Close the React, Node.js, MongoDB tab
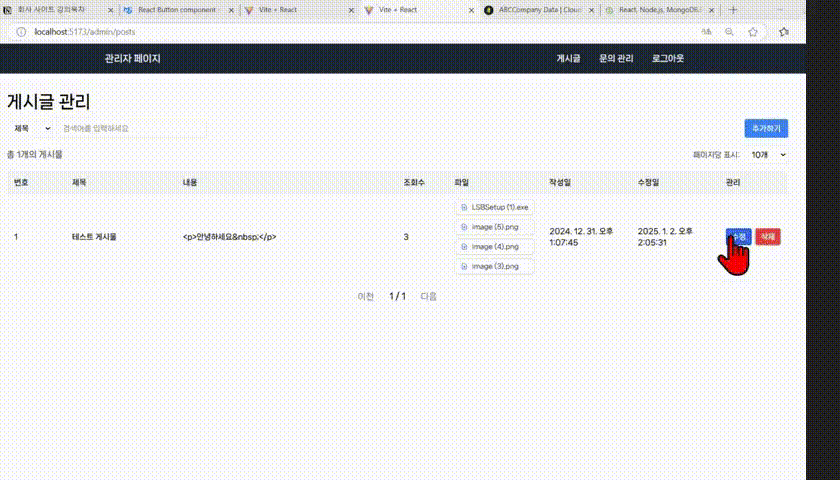Screen dimensions: 840x480 click(x=711, y=10)
